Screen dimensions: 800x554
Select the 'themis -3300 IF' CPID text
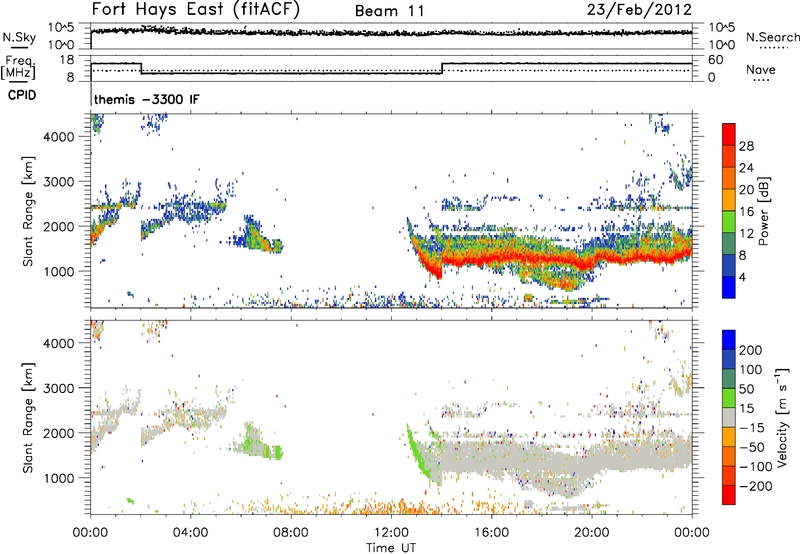tap(146, 99)
